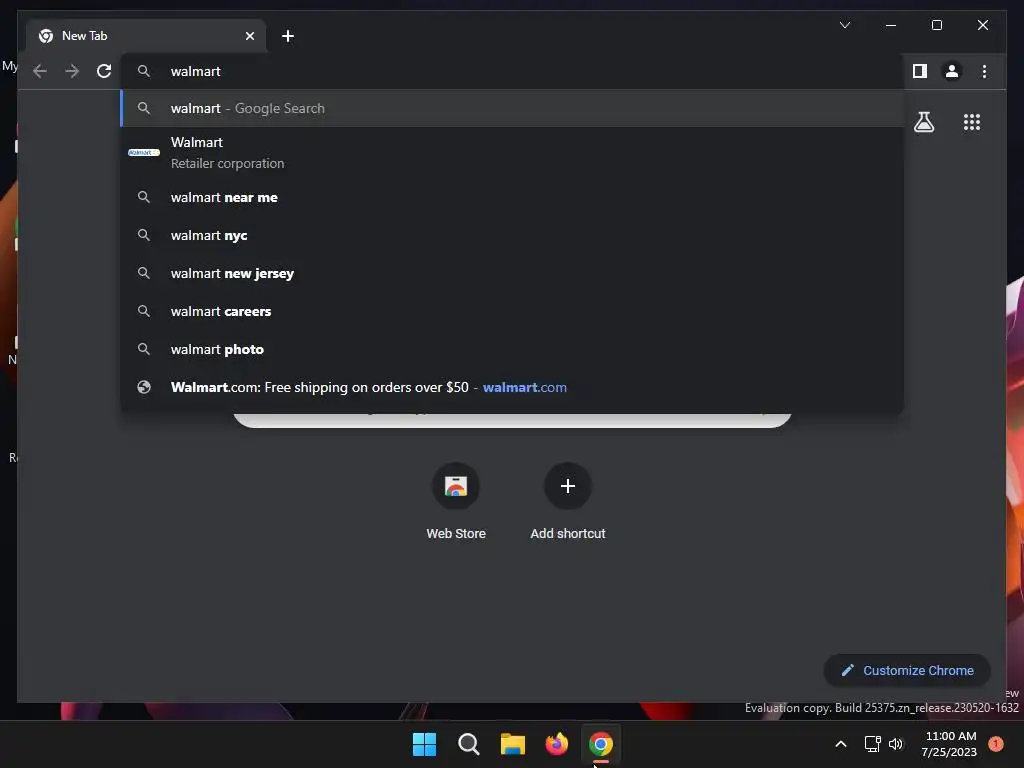
Task: Open the taskbar clock showing 11:00 AM
Action: point(950,744)
